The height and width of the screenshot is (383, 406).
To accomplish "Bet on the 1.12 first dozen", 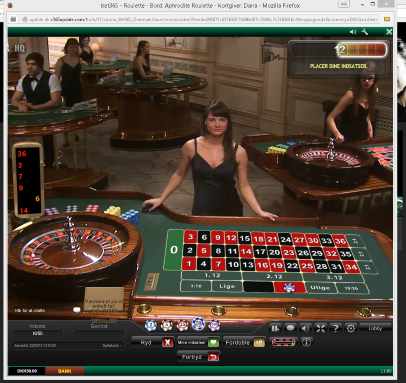I will [212, 275].
